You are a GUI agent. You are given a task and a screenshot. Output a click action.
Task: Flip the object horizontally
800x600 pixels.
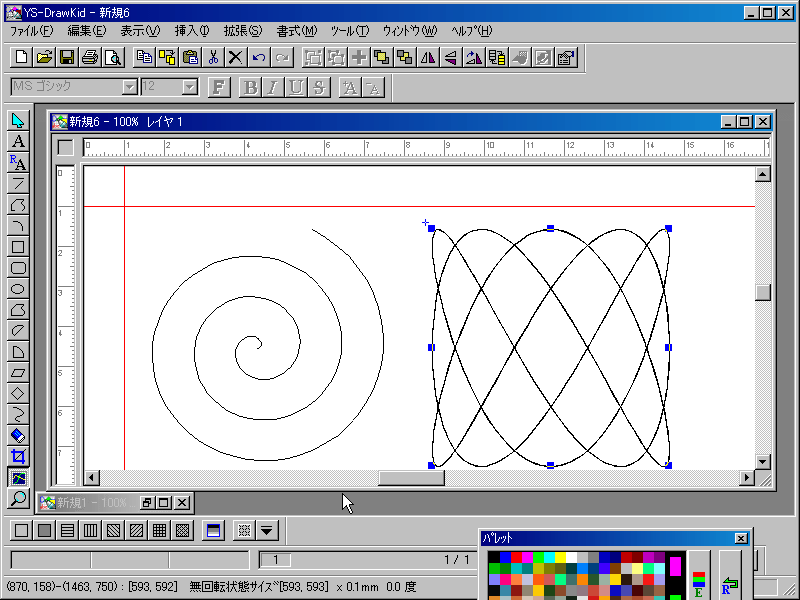pos(428,57)
